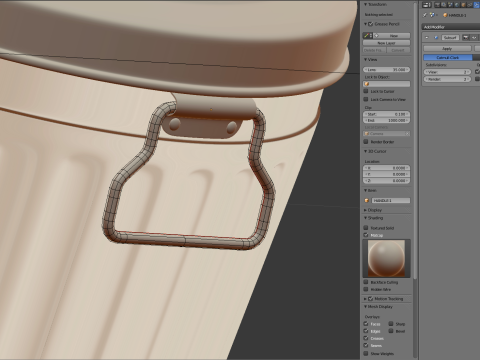This screenshot has height=360, width=480.
Task: Open the Render Layers properties tab icon
Action: (444, 5)
